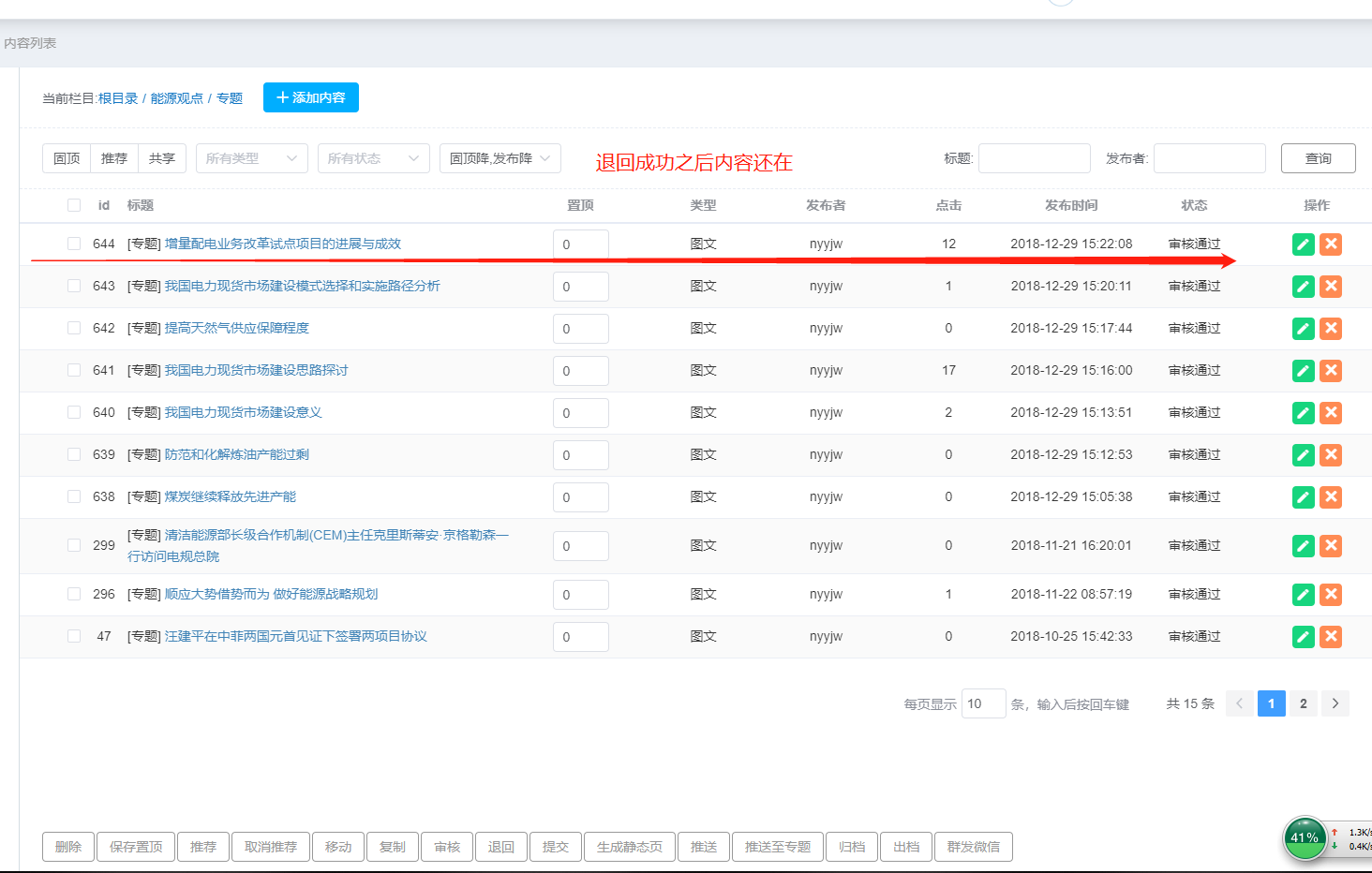Open the 固顶降,发布降 sort dropdown
This screenshot has width=1372, height=873.
pos(500,158)
